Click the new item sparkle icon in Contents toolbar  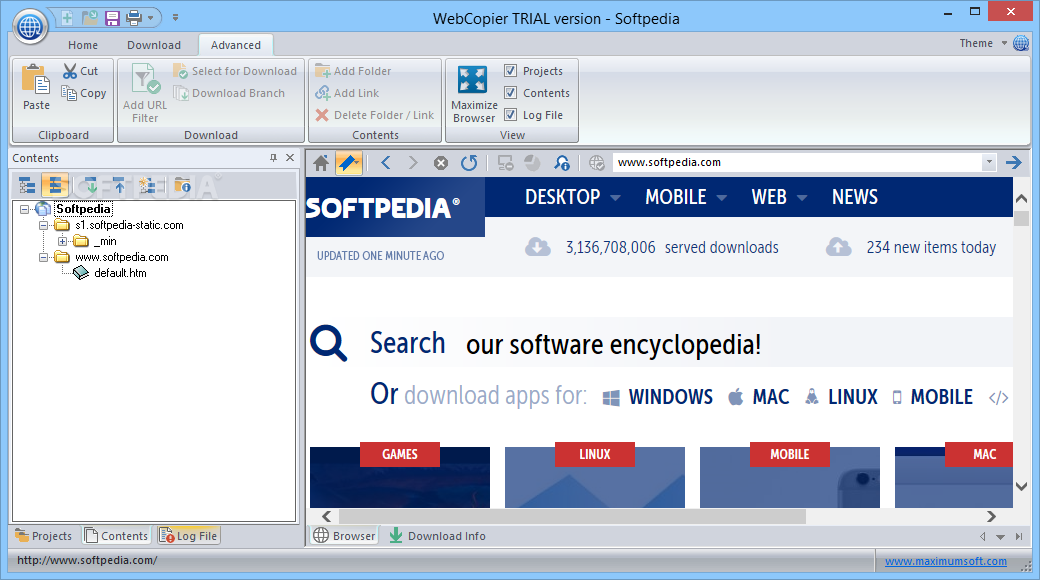(x=147, y=185)
